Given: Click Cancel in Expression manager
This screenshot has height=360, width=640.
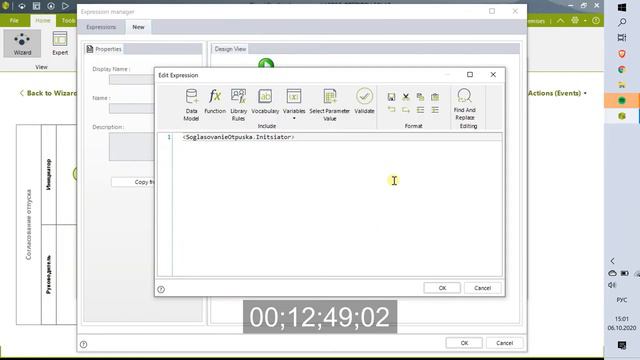Looking at the screenshot, I should pos(504,343).
